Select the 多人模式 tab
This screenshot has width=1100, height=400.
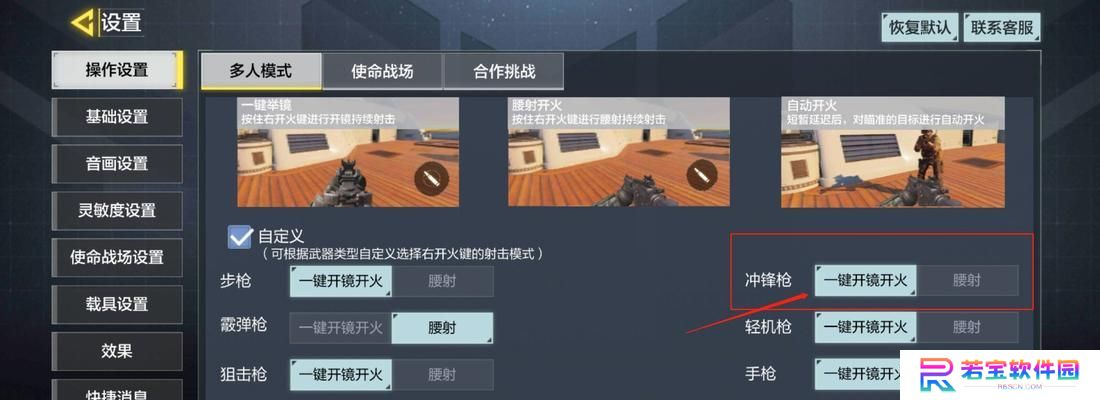coord(261,71)
